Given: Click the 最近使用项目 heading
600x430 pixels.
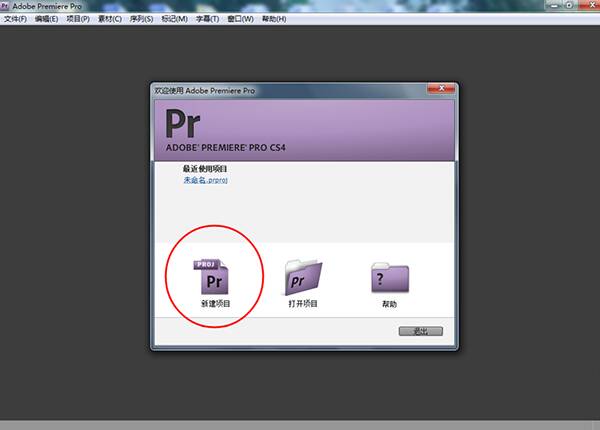Looking at the screenshot, I should pos(205,169).
